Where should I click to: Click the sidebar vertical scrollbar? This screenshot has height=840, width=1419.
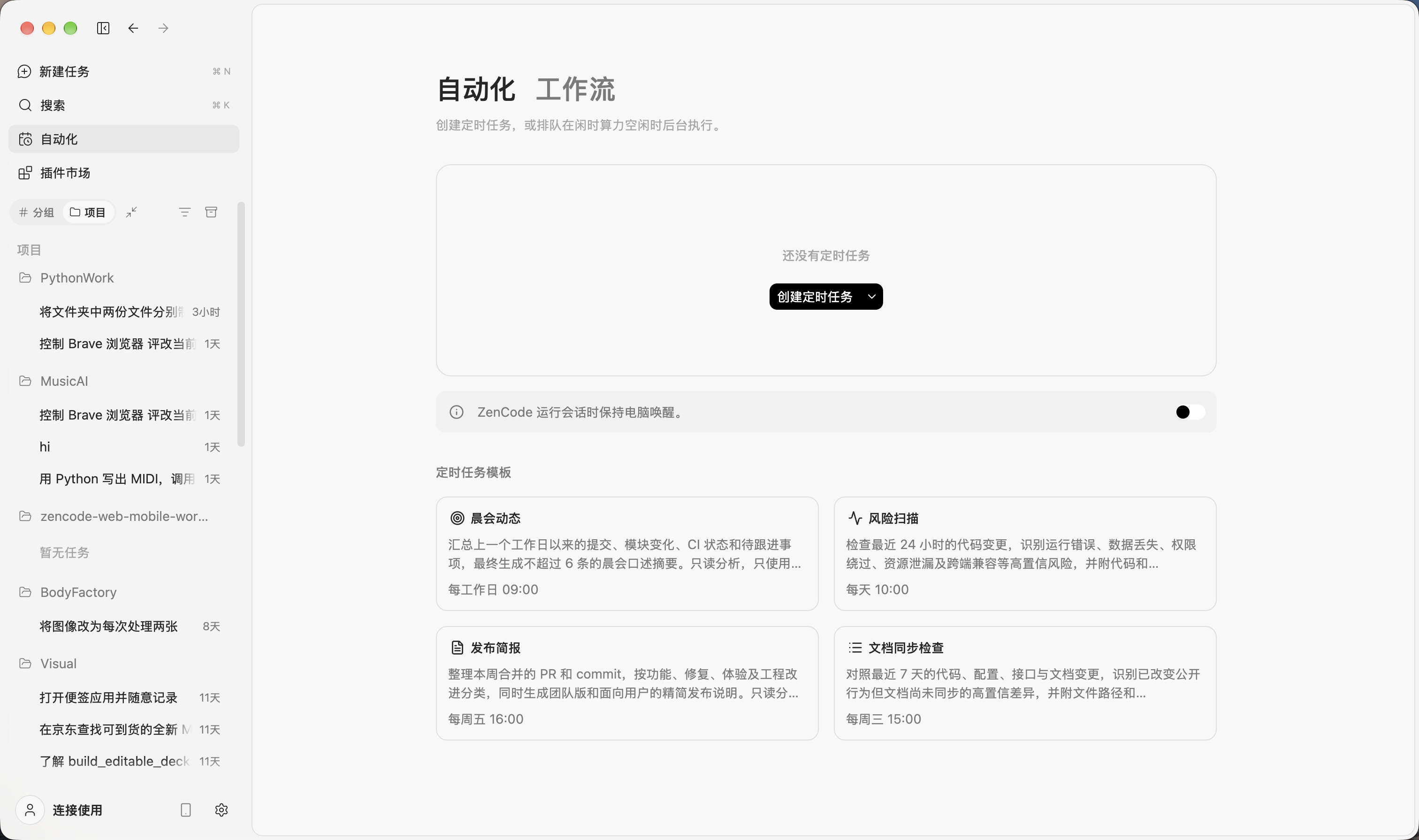pyautogui.click(x=241, y=324)
